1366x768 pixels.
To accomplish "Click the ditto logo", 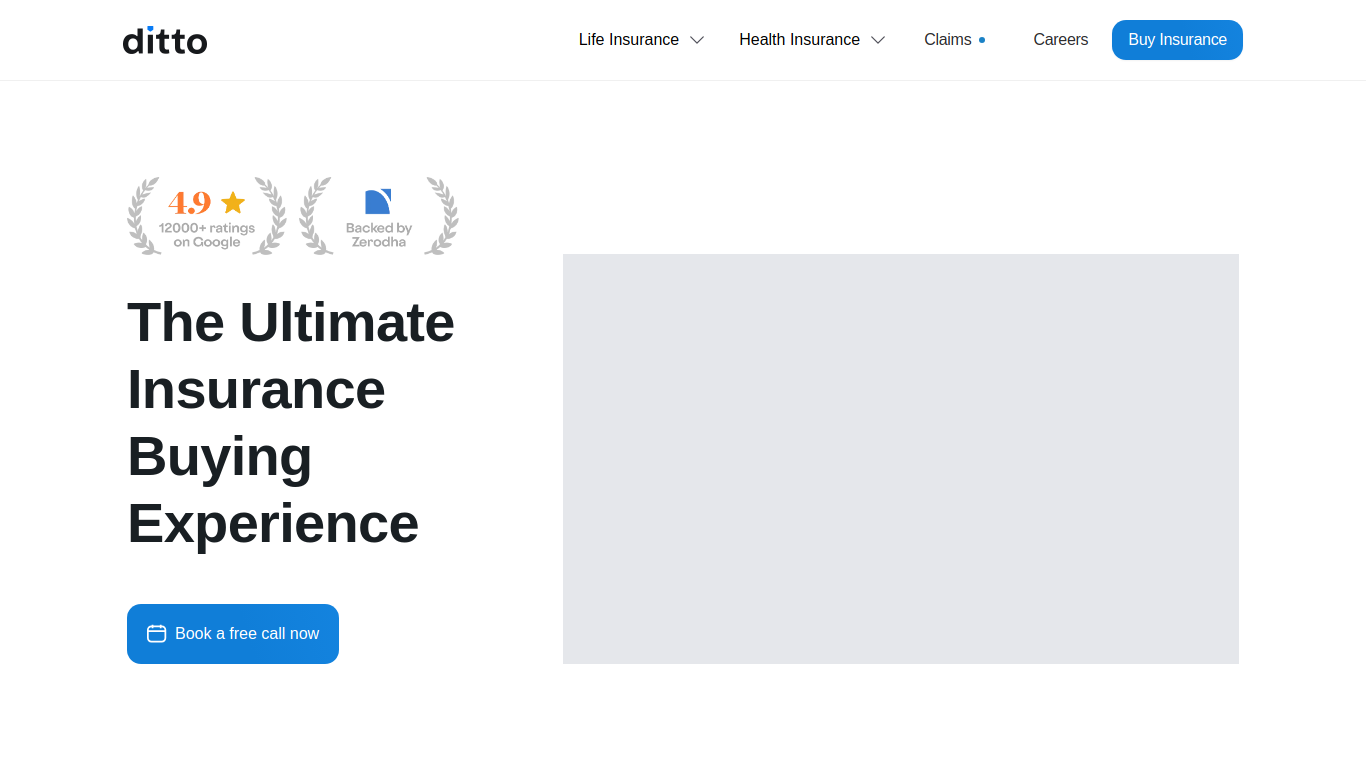I will [x=165, y=40].
